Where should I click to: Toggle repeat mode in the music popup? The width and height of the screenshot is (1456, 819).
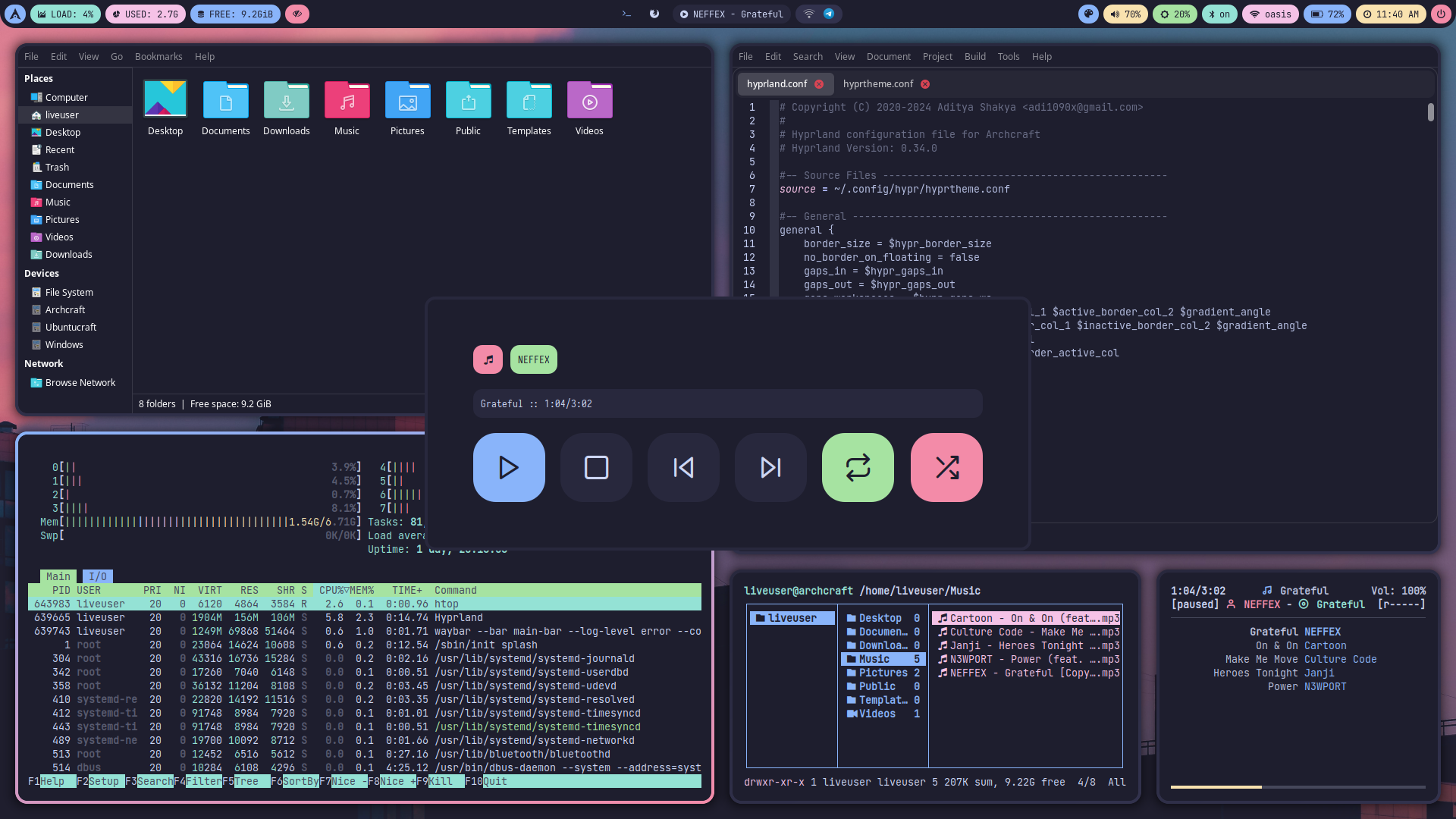[858, 467]
